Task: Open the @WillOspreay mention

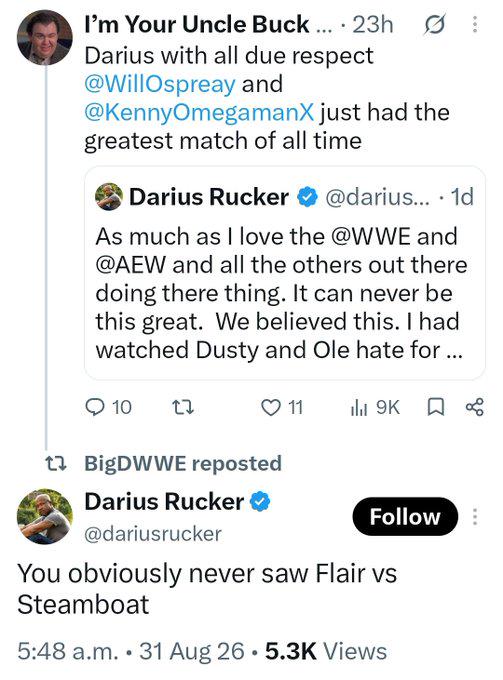Action: [160, 83]
